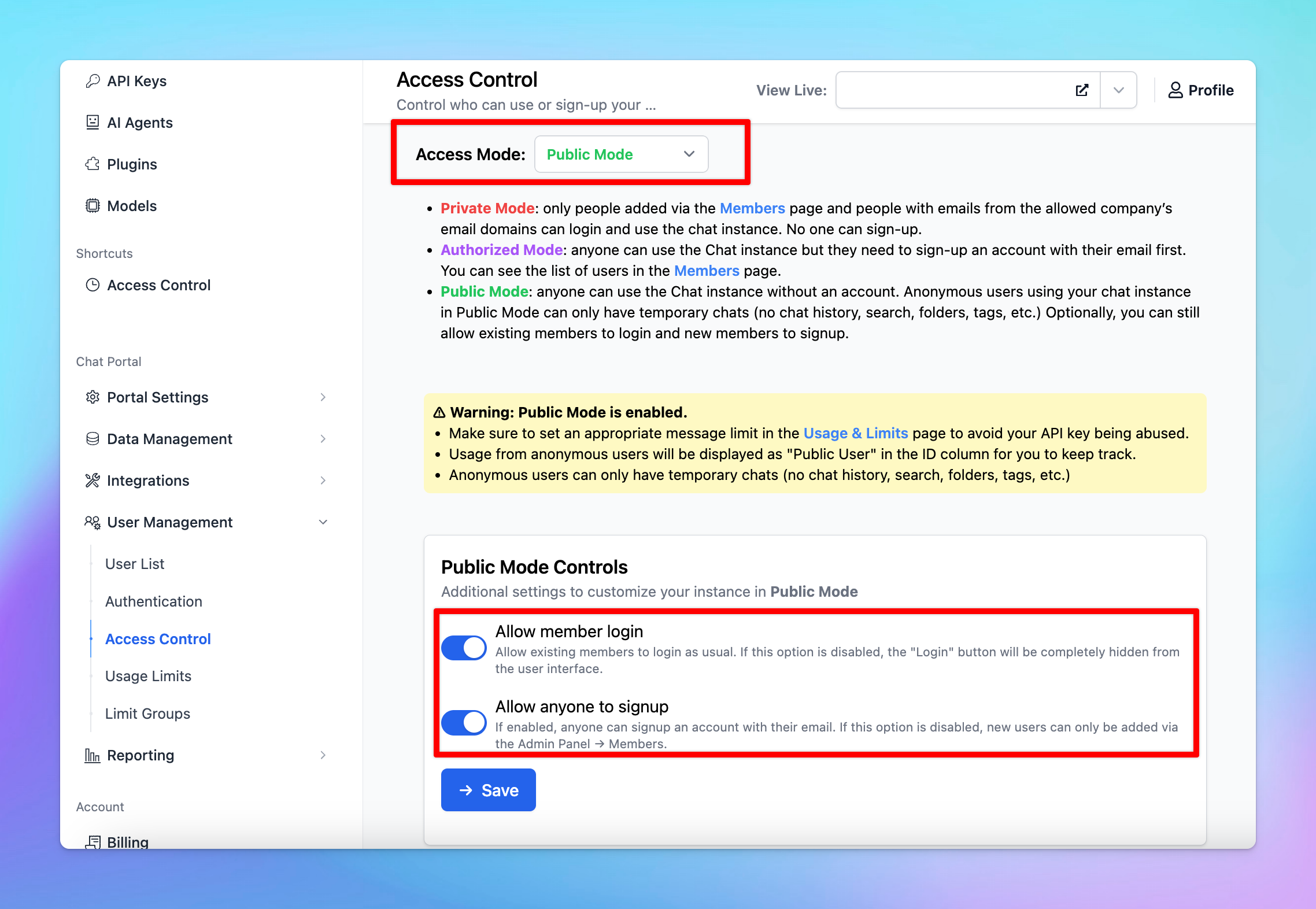This screenshot has width=1316, height=909.
Task: Click the Allow member login label
Action: 569,631
